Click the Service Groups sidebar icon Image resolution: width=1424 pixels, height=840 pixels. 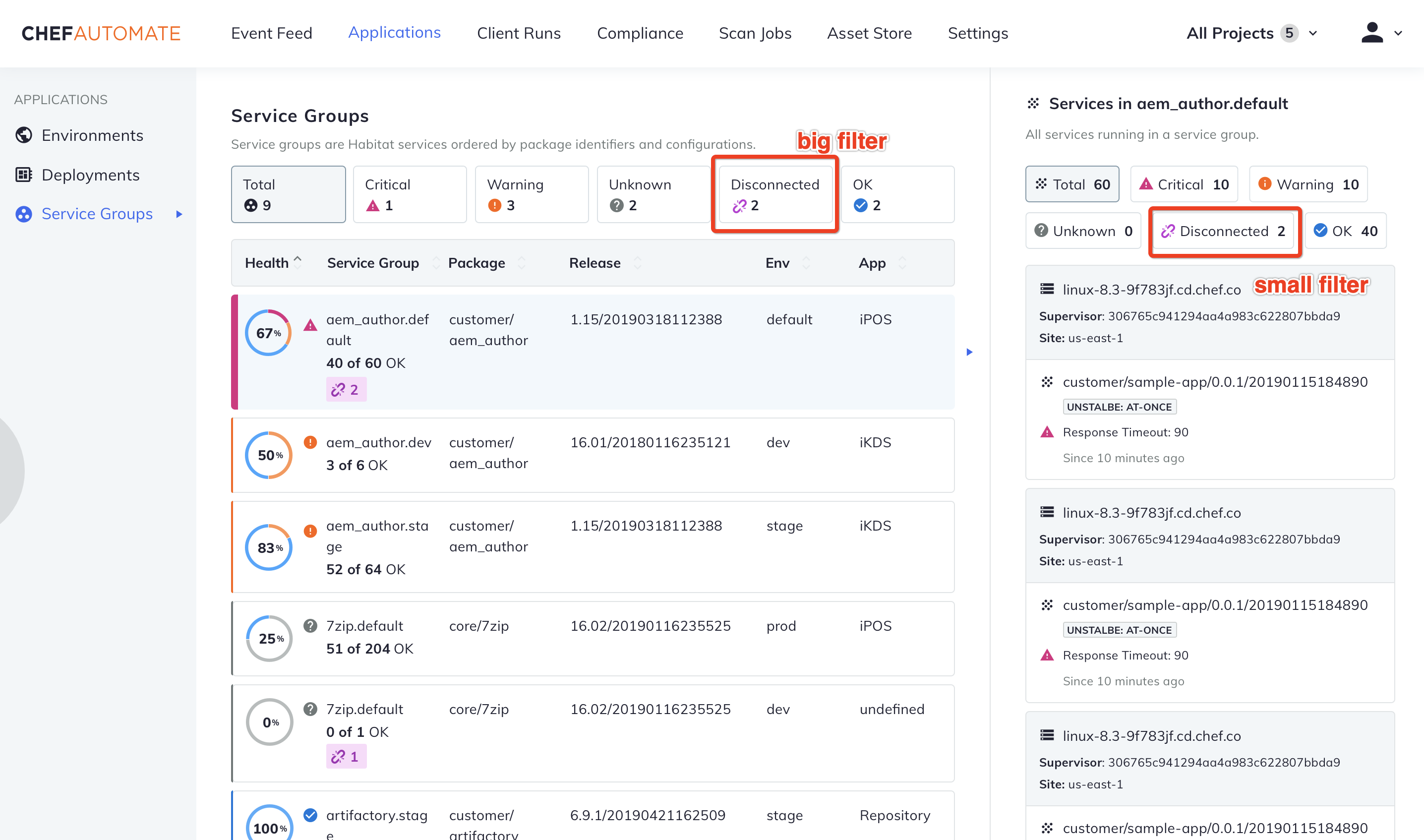(x=23, y=214)
